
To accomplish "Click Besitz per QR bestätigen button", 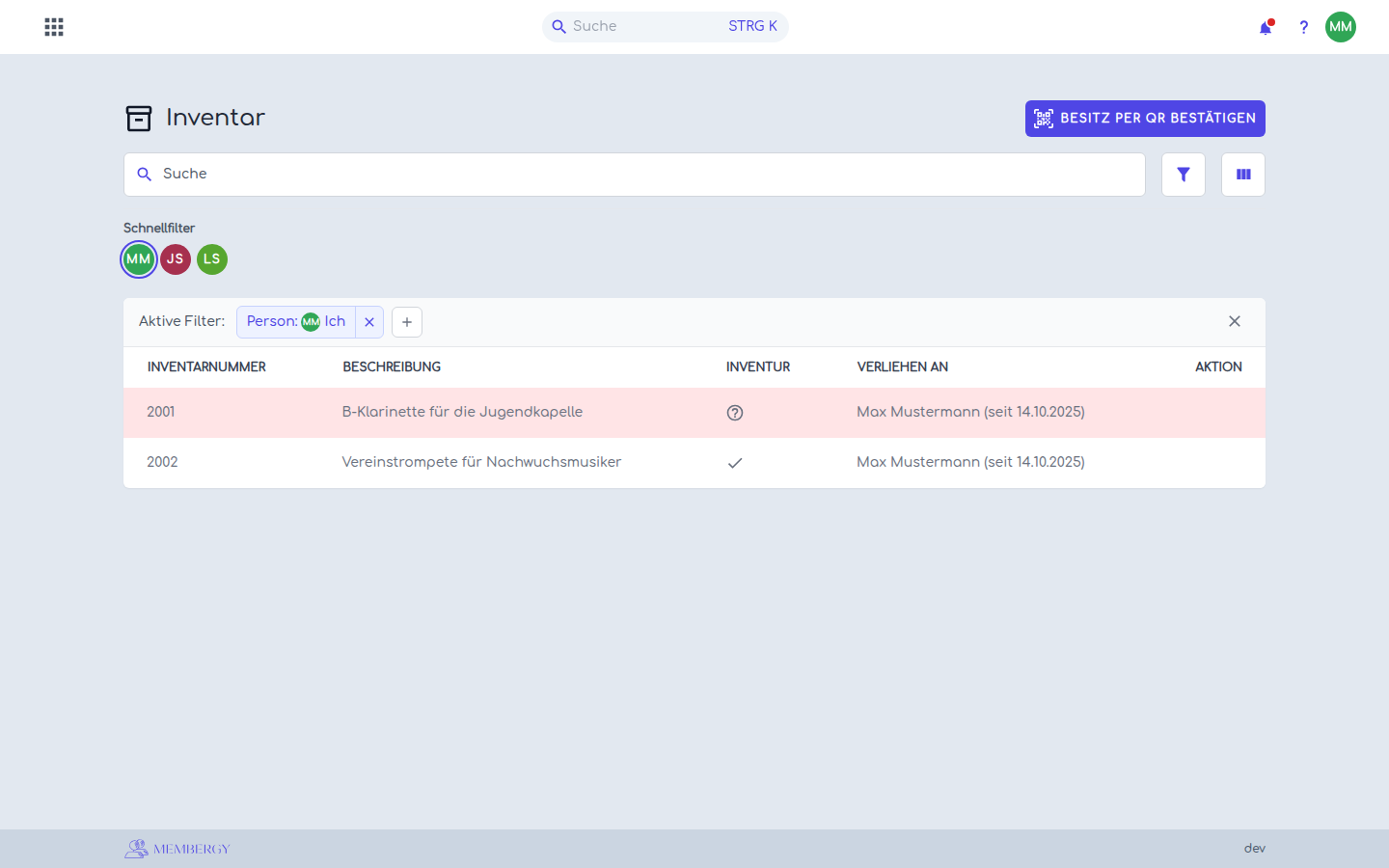I will 1145,119.
